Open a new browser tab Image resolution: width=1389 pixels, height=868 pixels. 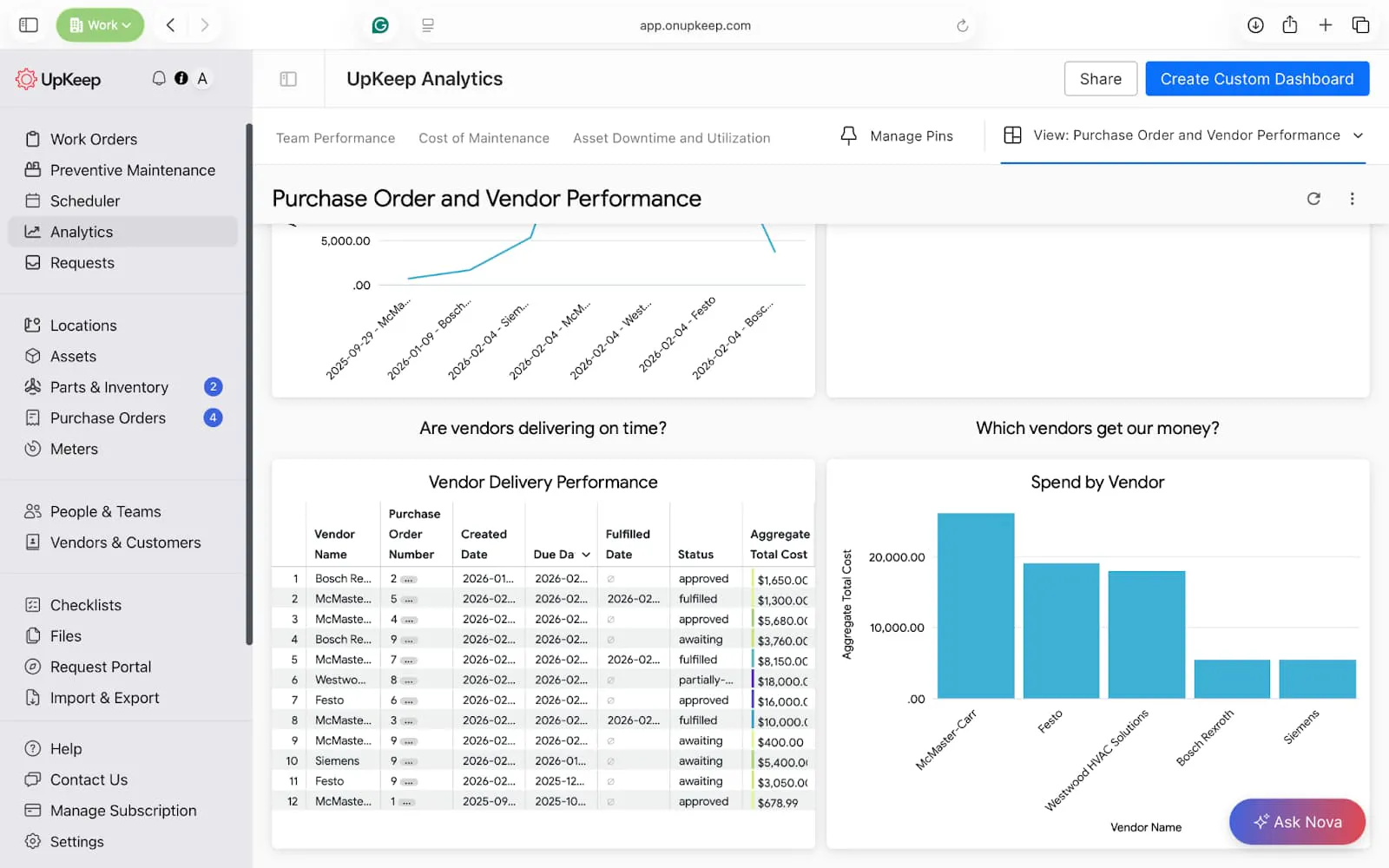[1325, 25]
